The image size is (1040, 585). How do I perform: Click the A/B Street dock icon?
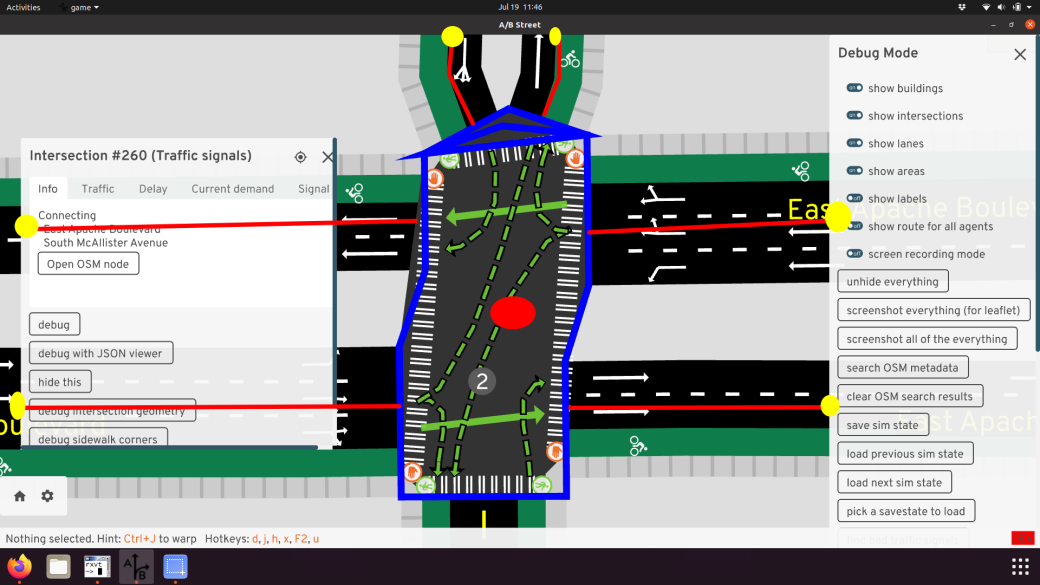coord(137,567)
